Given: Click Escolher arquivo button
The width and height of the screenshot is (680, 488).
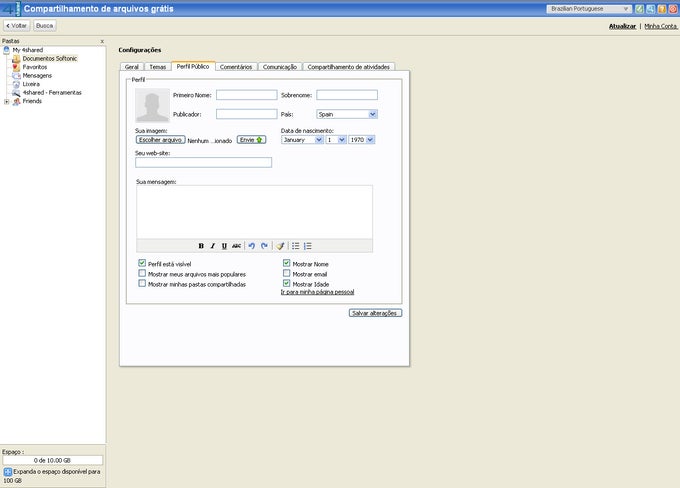Looking at the screenshot, I should click(x=160, y=140).
